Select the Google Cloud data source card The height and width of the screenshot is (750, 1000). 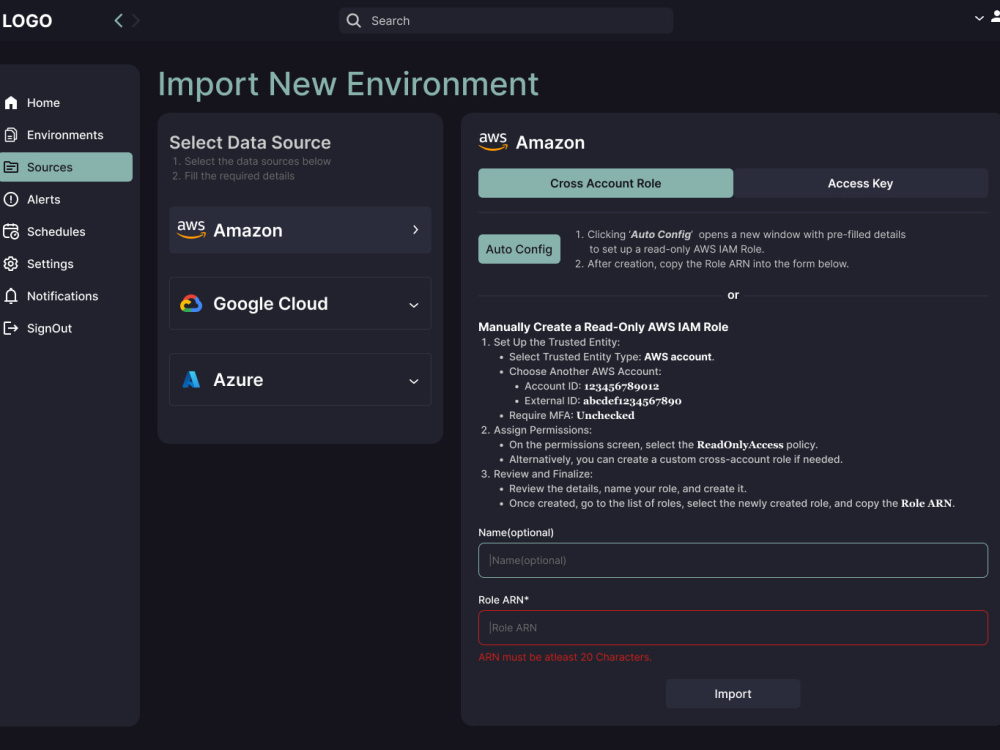coord(300,304)
